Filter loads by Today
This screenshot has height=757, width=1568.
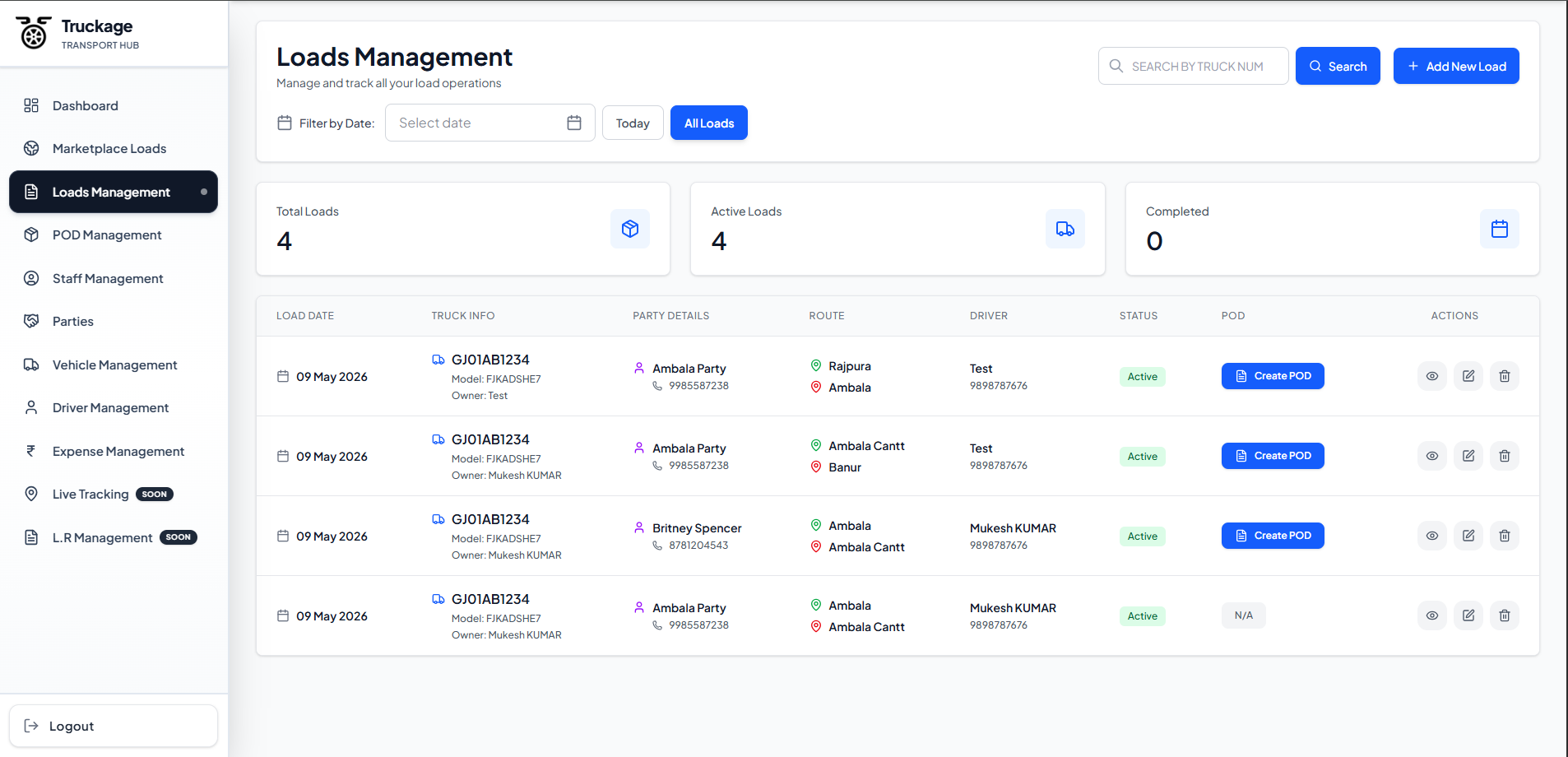pos(633,123)
